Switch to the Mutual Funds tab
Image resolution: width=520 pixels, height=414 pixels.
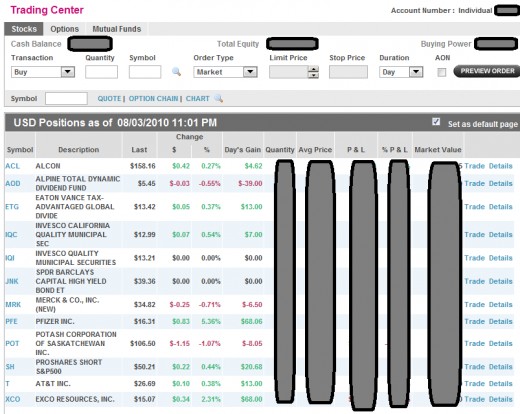click(117, 29)
